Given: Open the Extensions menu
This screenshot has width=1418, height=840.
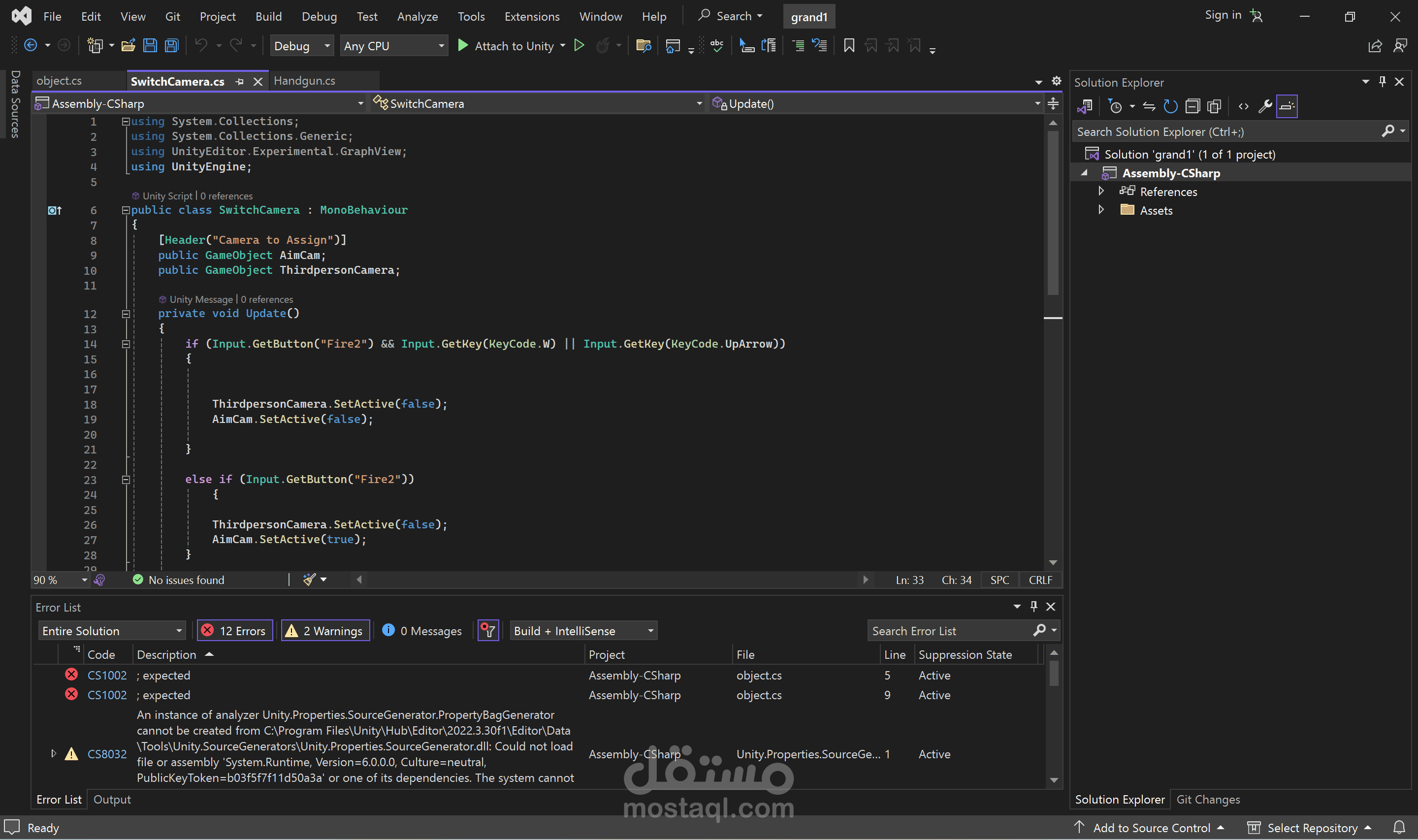Looking at the screenshot, I should (x=531, y=16).
